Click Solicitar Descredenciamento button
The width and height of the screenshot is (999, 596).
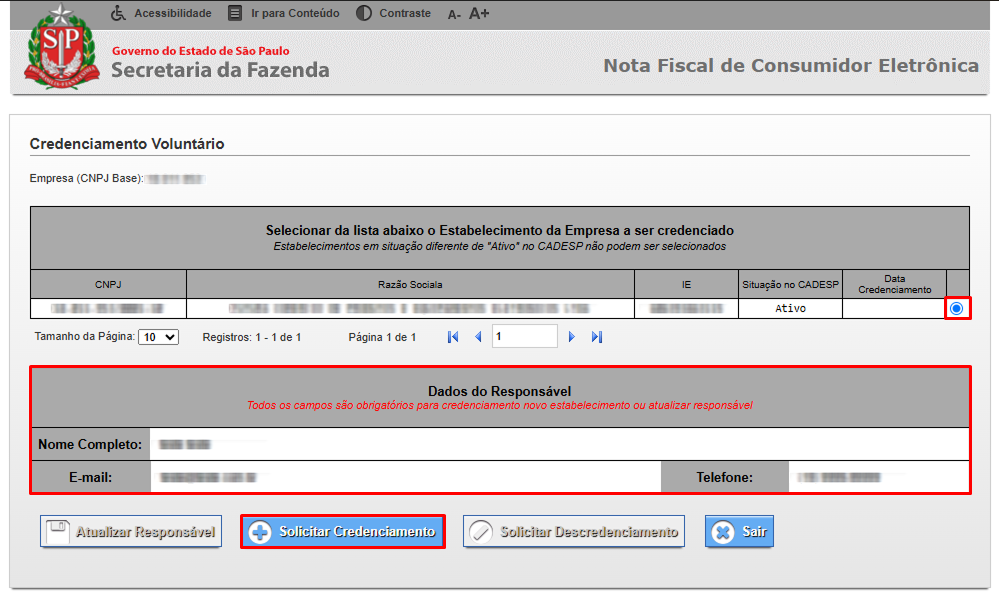(574, 532)
